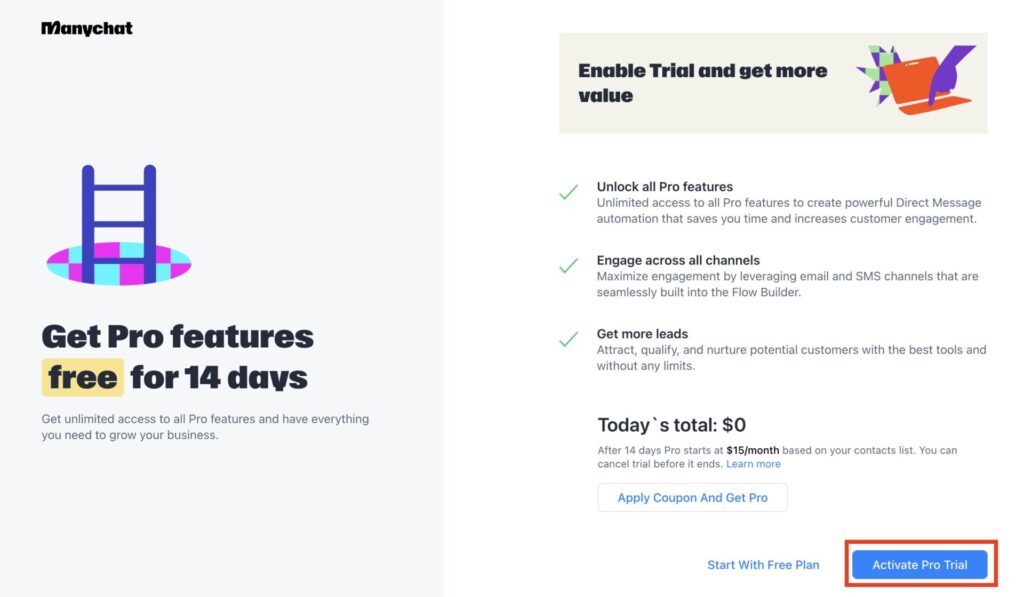Viewport: 1024px width, 597px height.
Task: Follow the Learn more link
Action: pyautogui.click(x=753, y=464)
